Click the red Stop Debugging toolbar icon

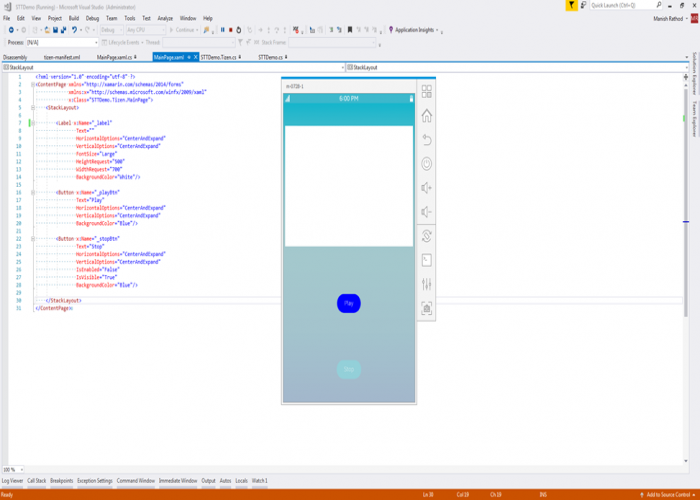tap(231, 30)
